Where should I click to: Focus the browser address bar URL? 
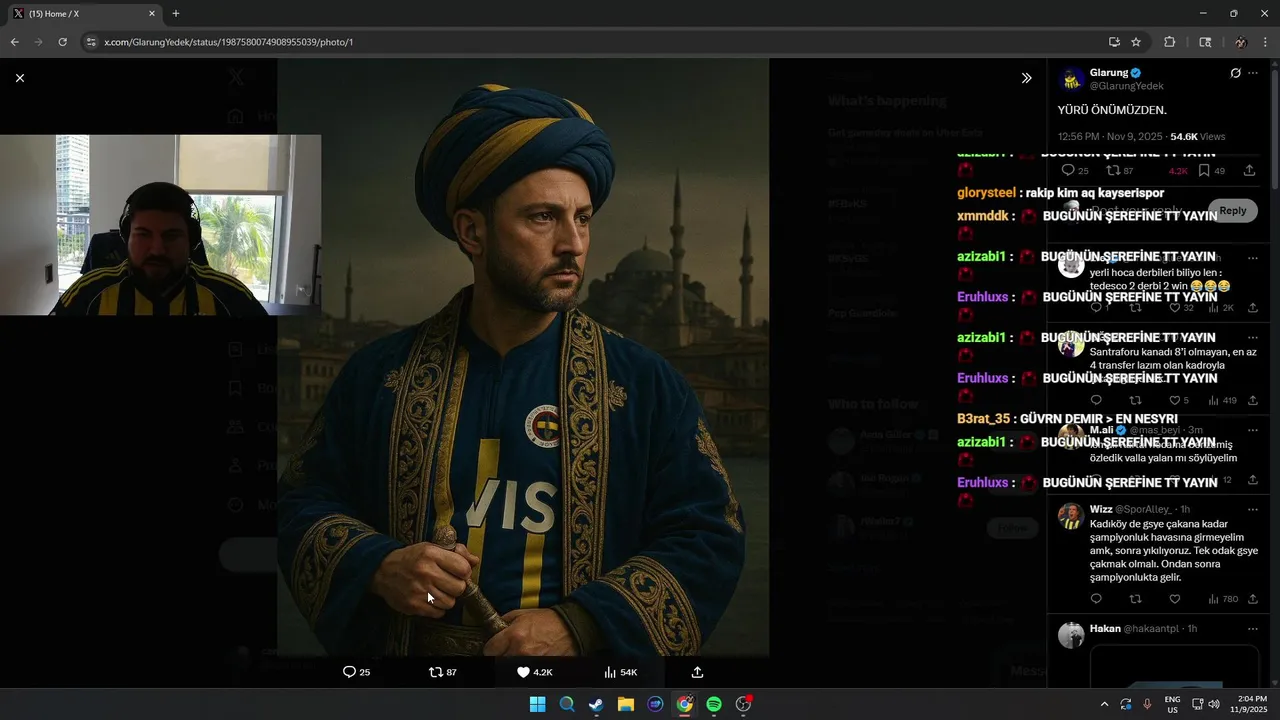click(x=228, y=42)
